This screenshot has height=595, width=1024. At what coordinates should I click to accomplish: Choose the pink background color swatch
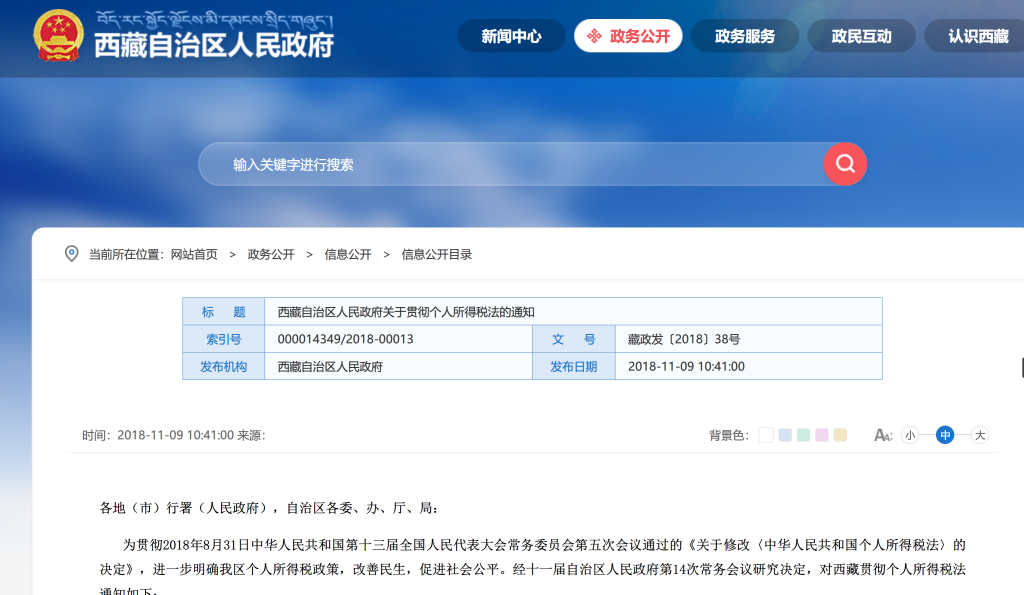click(822, 435)
